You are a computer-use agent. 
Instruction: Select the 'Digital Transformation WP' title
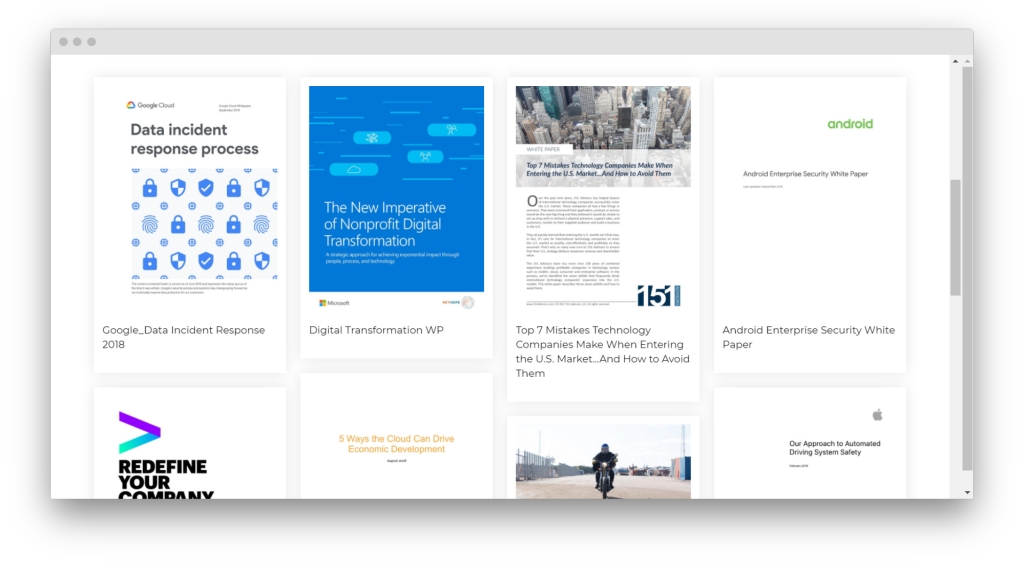[x=376, y=330]
